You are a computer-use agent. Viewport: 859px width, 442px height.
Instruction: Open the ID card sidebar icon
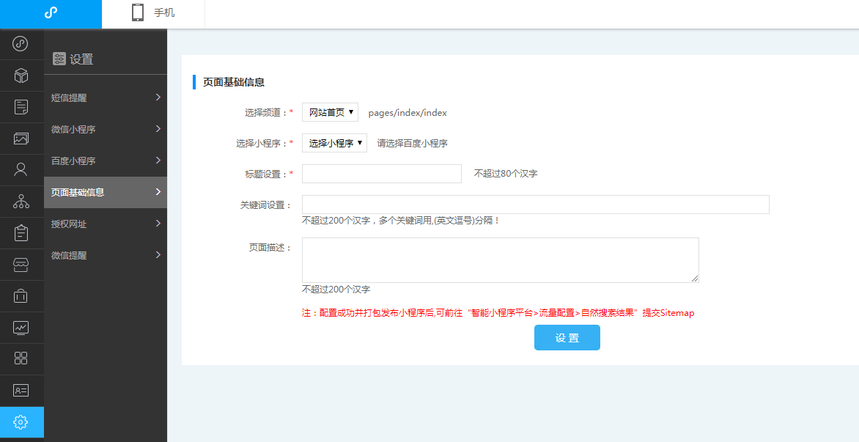click(21, 391)
